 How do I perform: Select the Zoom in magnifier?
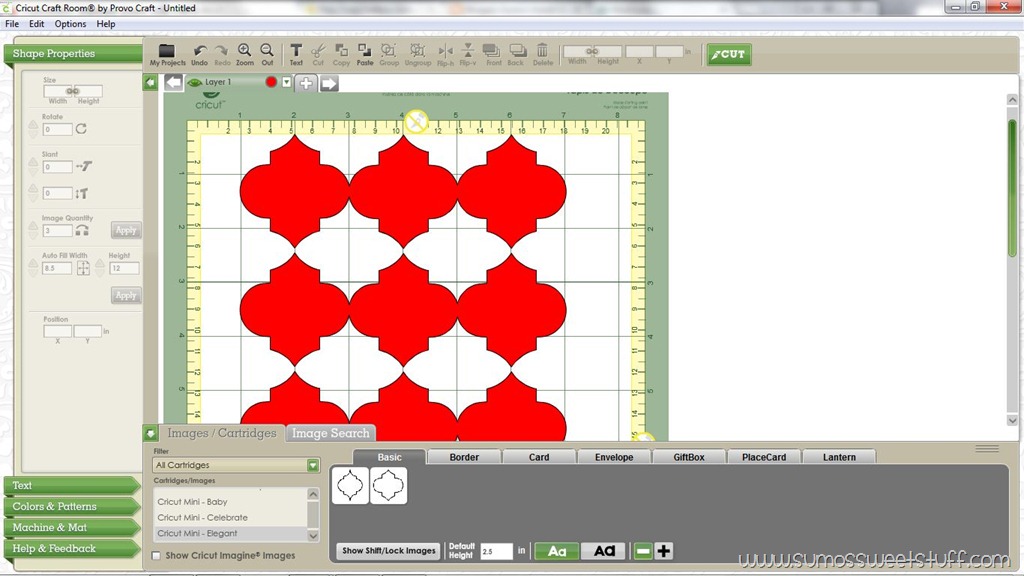tap(244, 50)
